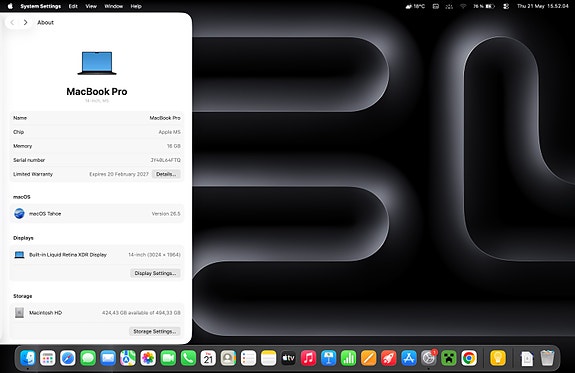Viewport: 575px width, 373px height.
Task: Open Messages app in dock
Action: point(88,358)
